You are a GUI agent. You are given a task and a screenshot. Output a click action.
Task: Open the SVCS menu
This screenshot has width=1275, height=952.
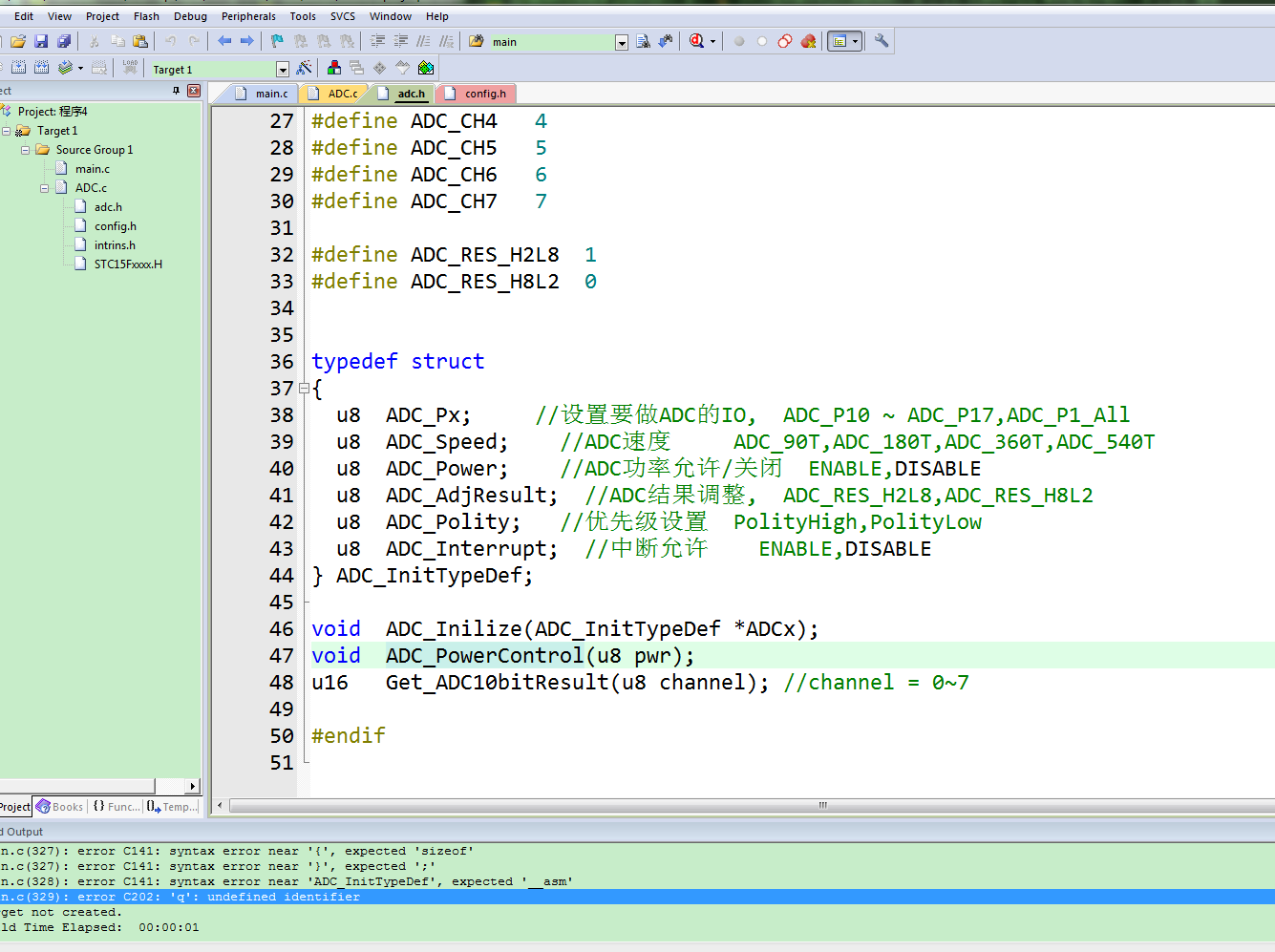point(343,16)
